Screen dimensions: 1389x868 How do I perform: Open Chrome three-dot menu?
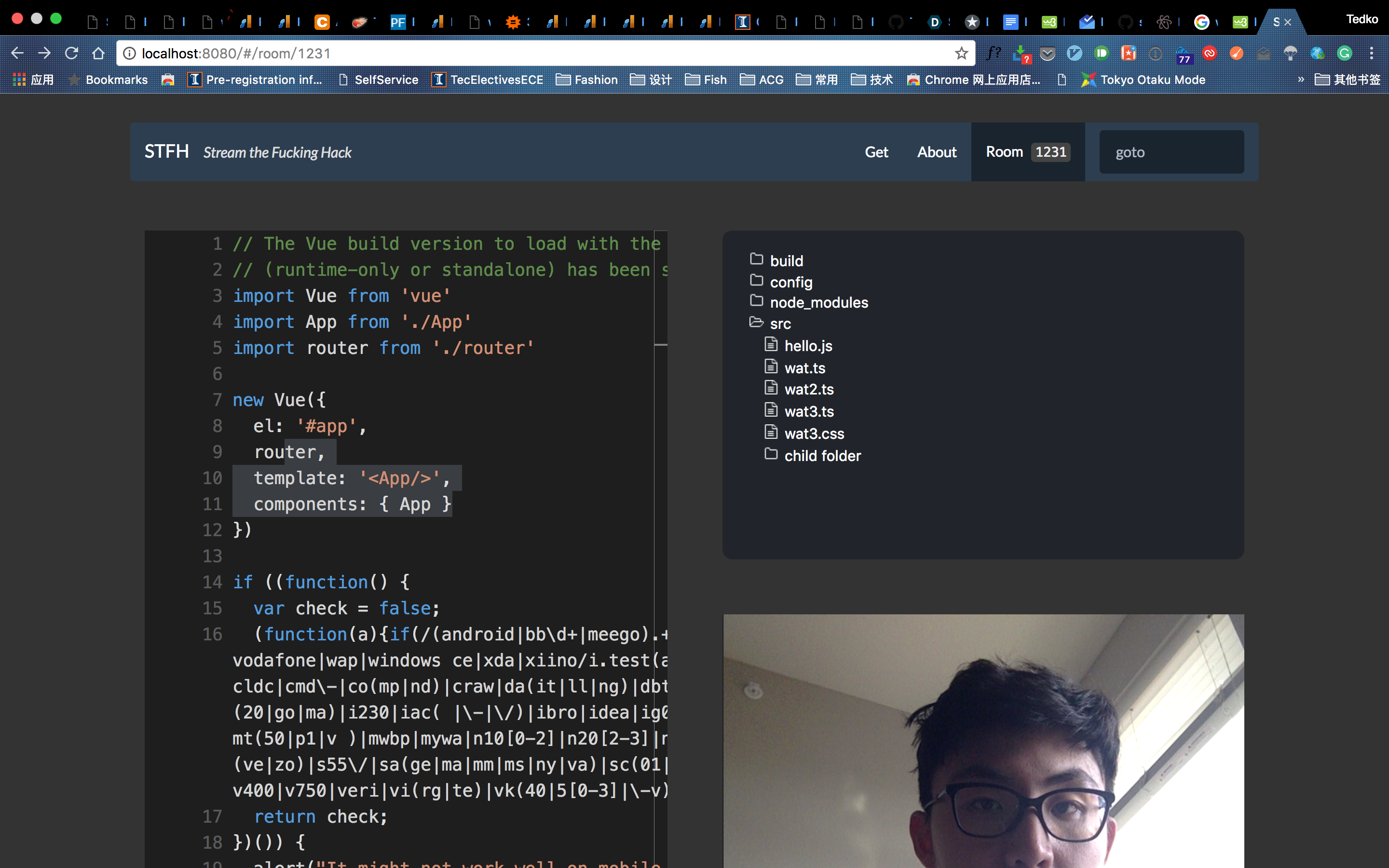coord(1372,54)
